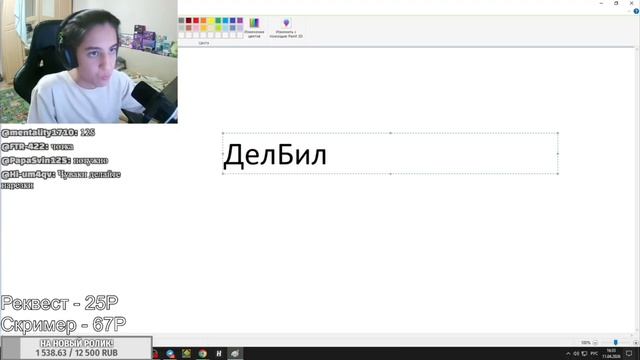Pick the yellow swatch in top row

211,20
